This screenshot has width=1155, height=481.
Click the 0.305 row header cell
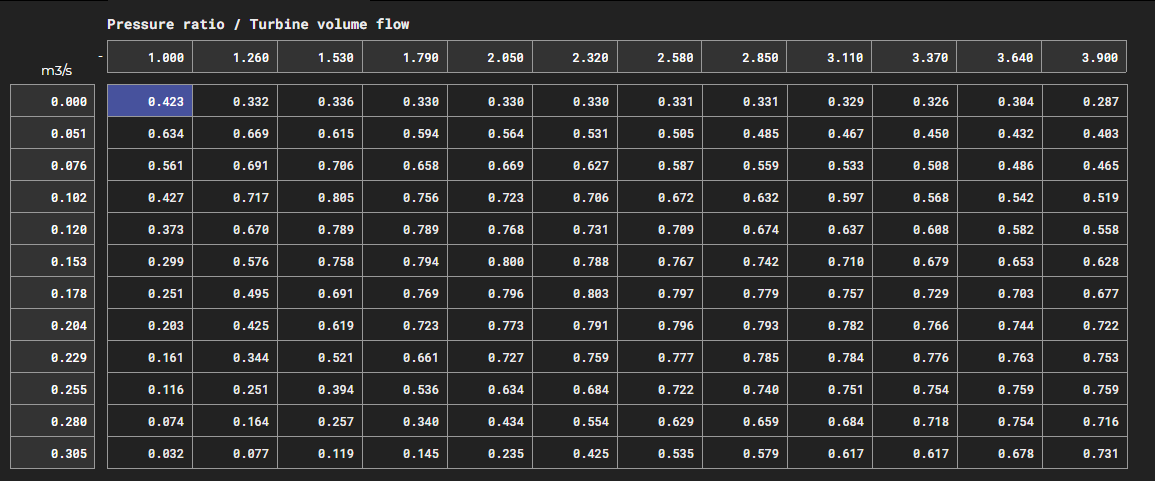53,453
